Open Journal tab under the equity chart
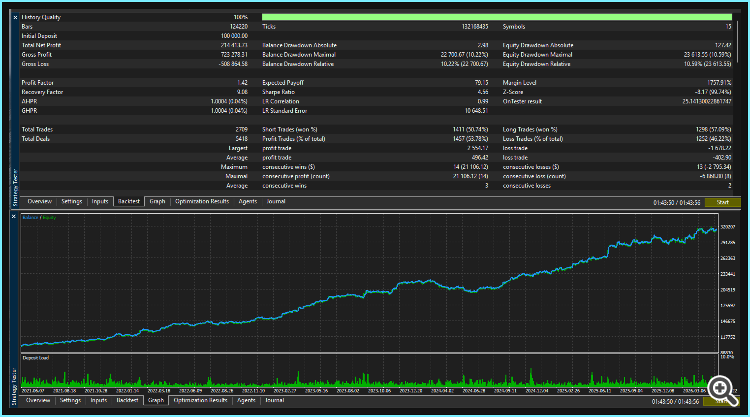This screenshot has height=417, width=750. click(x=275, y=400)
